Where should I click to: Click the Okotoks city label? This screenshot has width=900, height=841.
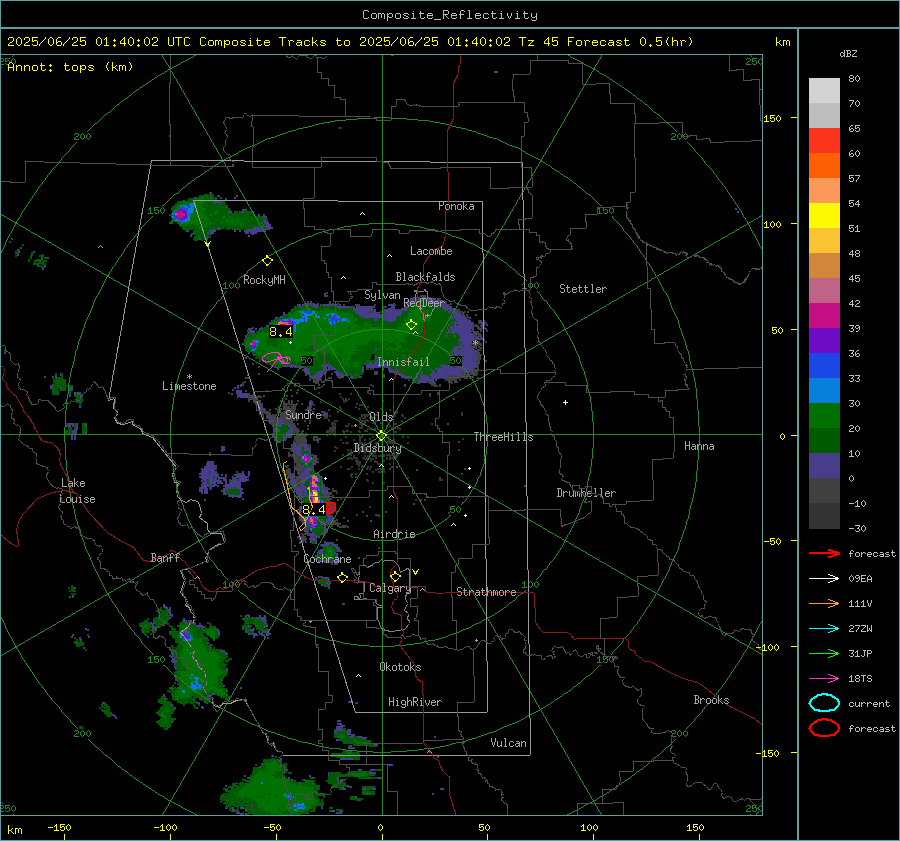point(400,667)
